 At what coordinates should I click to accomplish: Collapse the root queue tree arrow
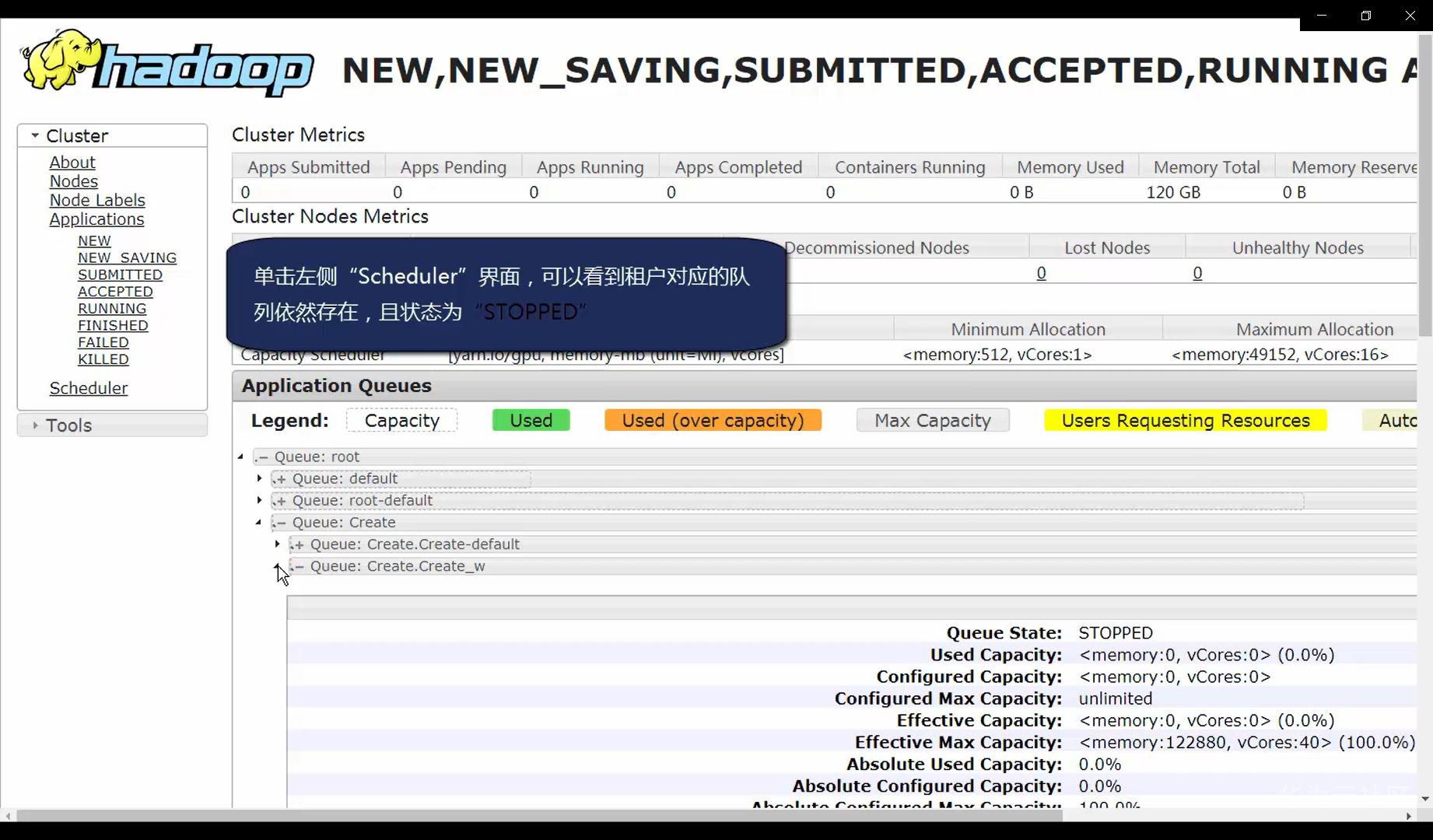240,457
